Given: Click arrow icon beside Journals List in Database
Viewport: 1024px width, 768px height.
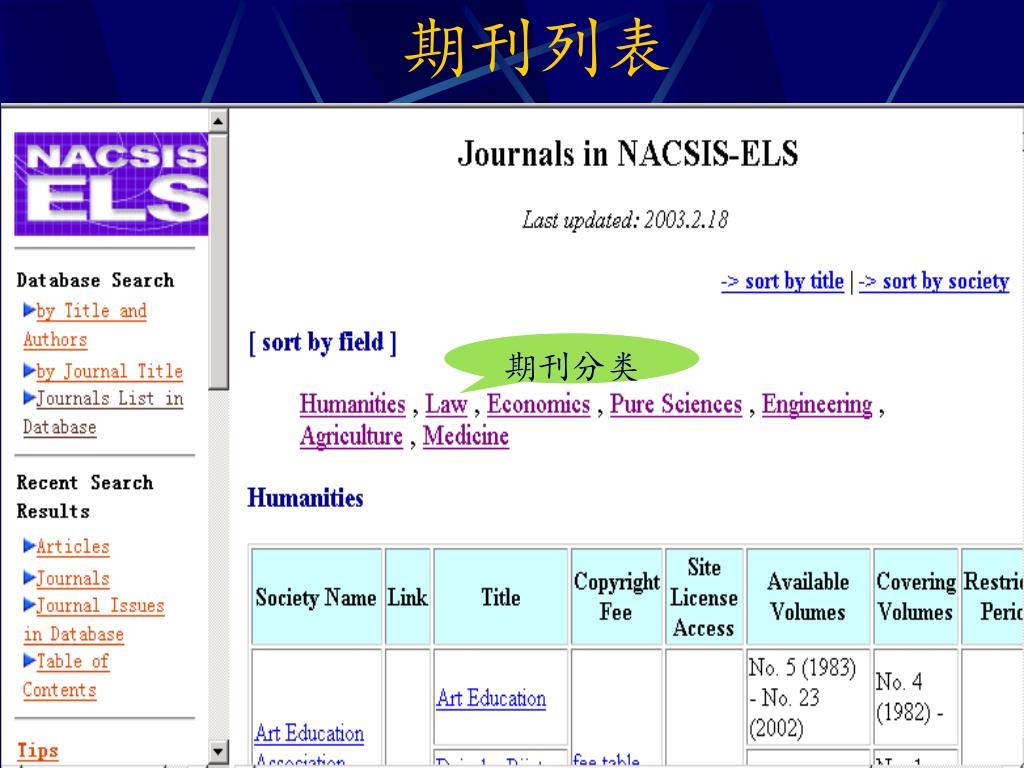Looking at the screenshot, I should pyautogui.click(x=29, y=397).
